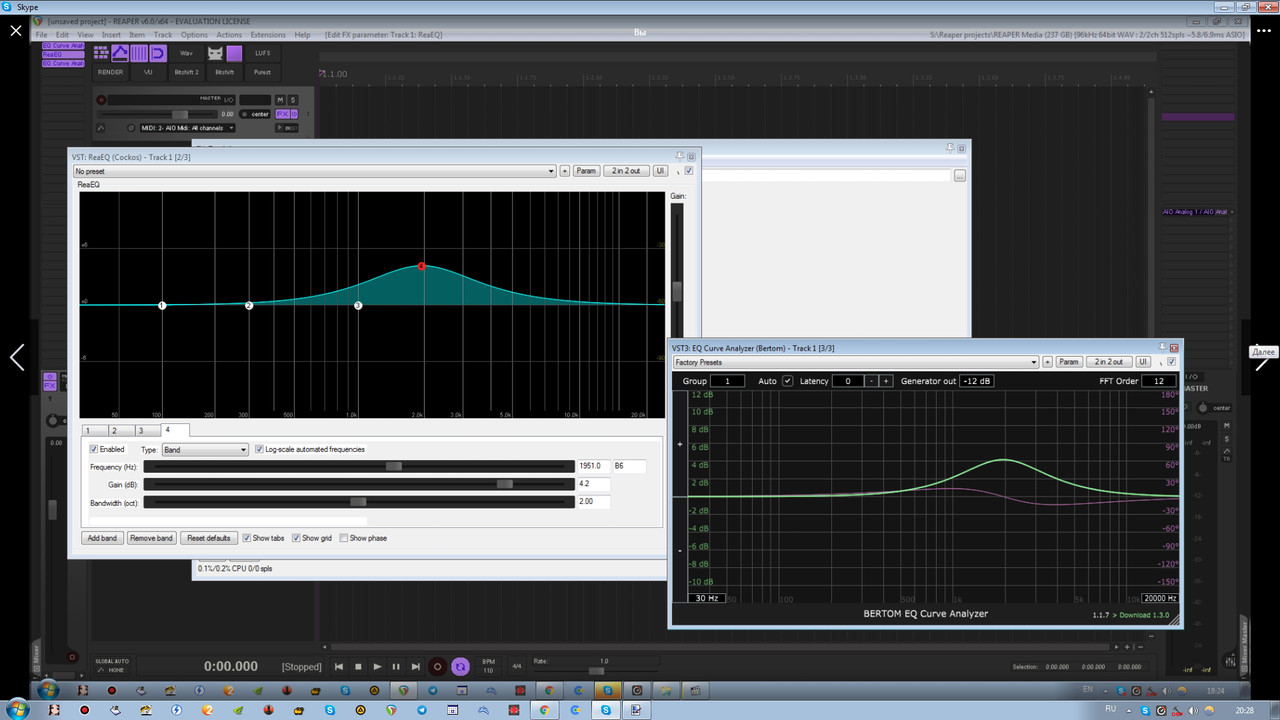Switch to band tab 1 in ReaEQ
The width and height of the screenshot is (1280, 720).
pos(88,430)
